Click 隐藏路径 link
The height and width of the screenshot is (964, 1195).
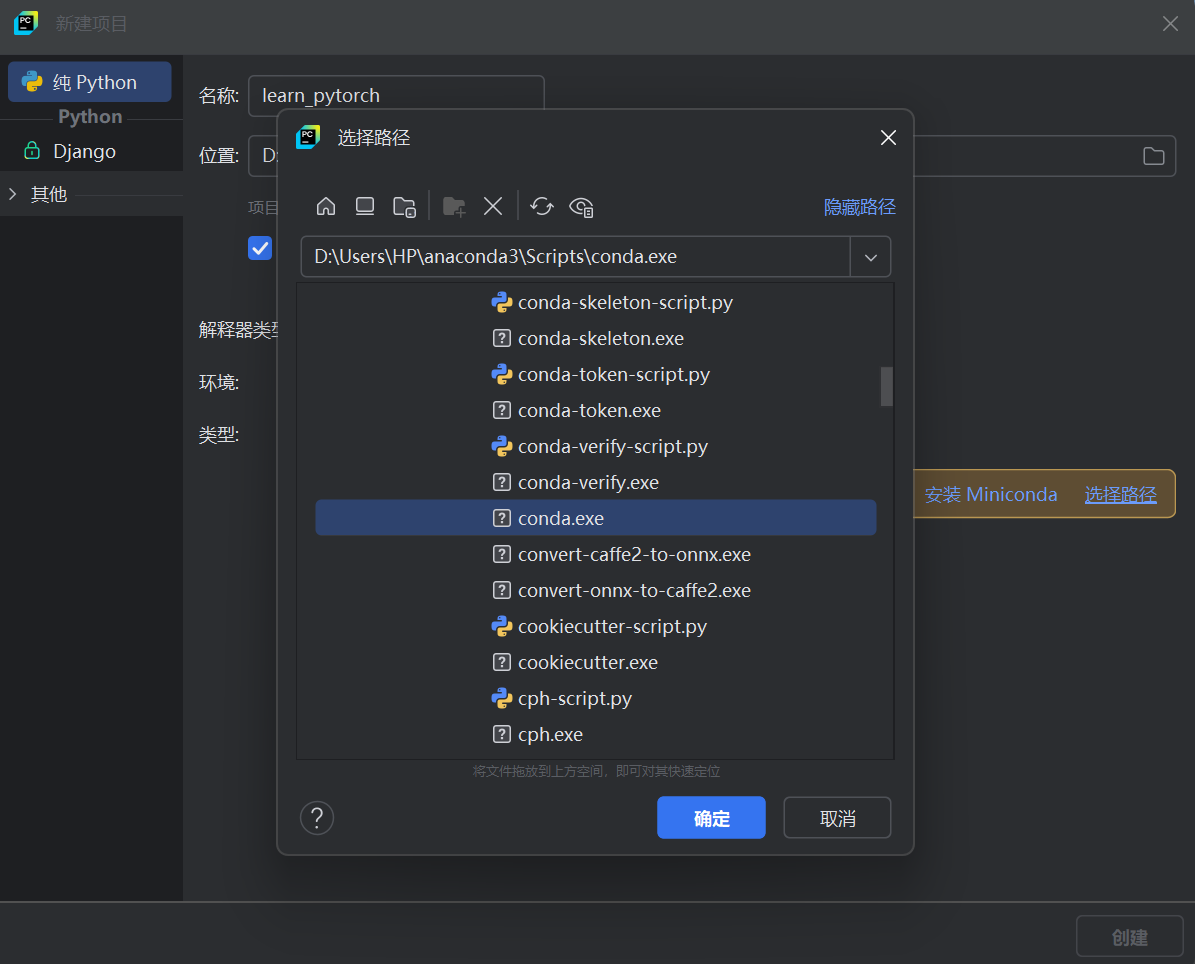[859, 207]
